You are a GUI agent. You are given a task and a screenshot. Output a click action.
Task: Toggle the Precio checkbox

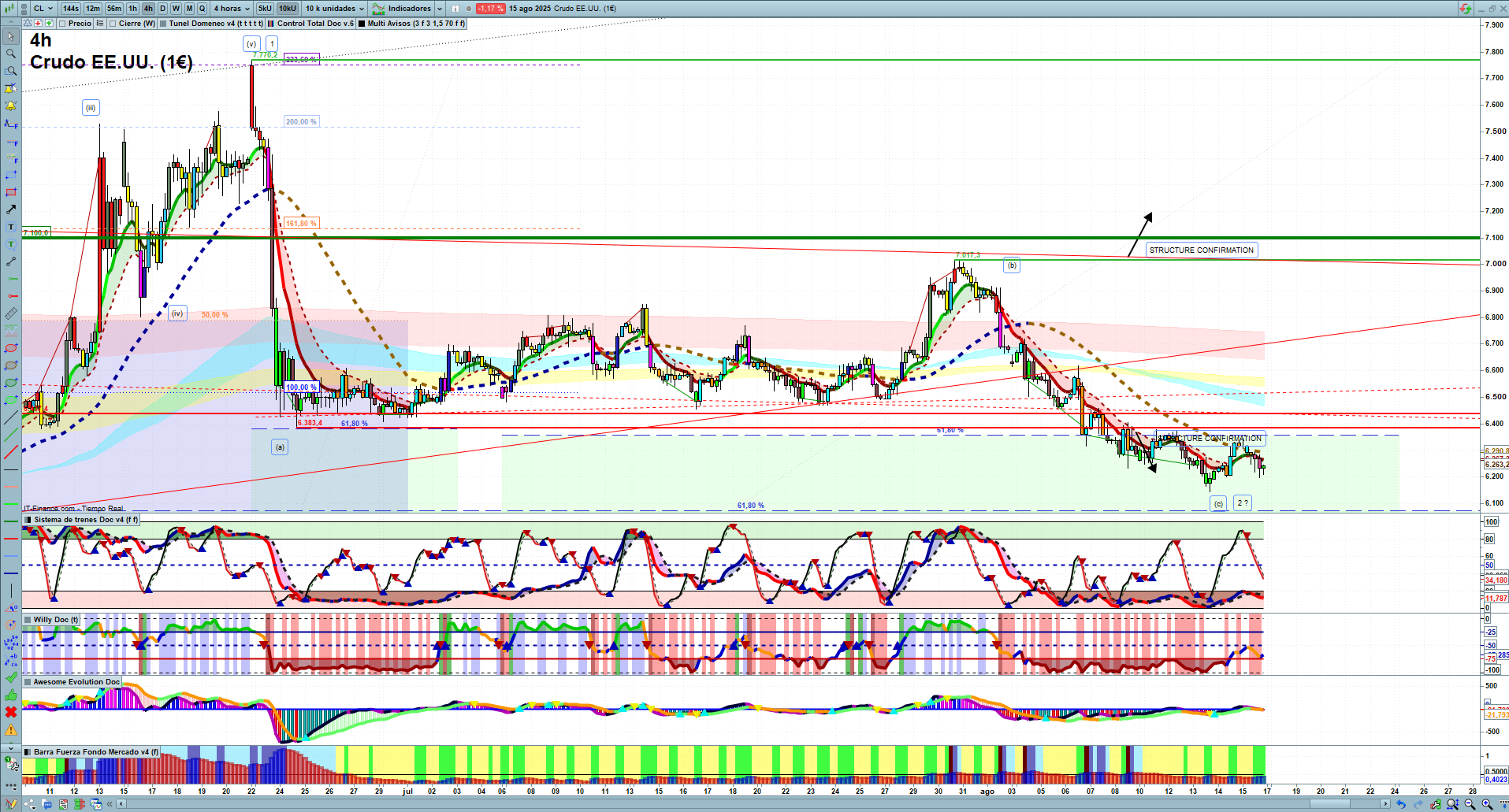point(62,24)
